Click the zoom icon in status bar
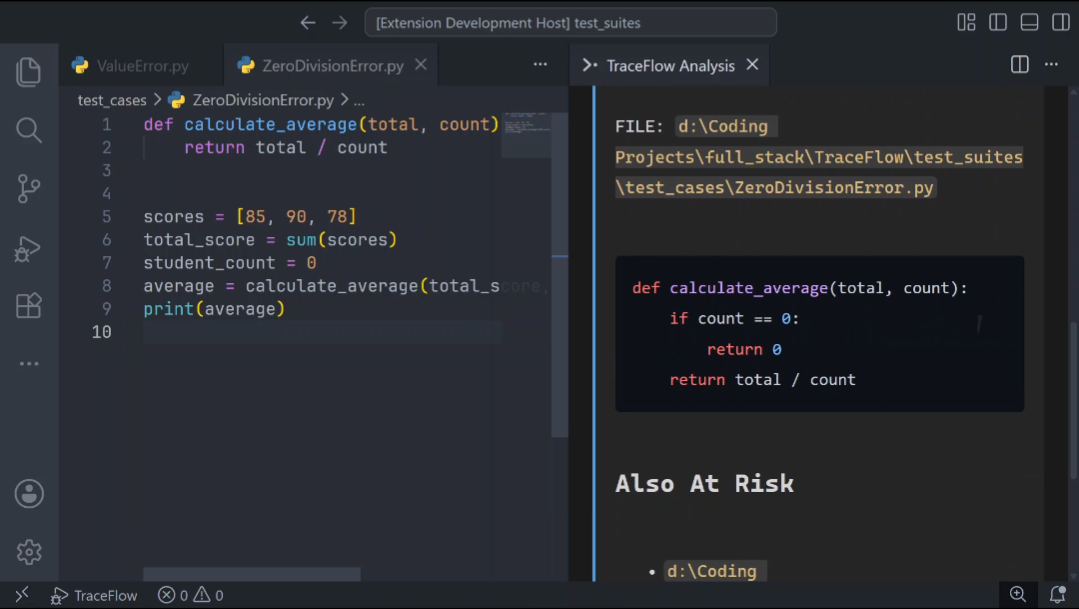Screen dimensions: 1079x609 point(1018,595)
